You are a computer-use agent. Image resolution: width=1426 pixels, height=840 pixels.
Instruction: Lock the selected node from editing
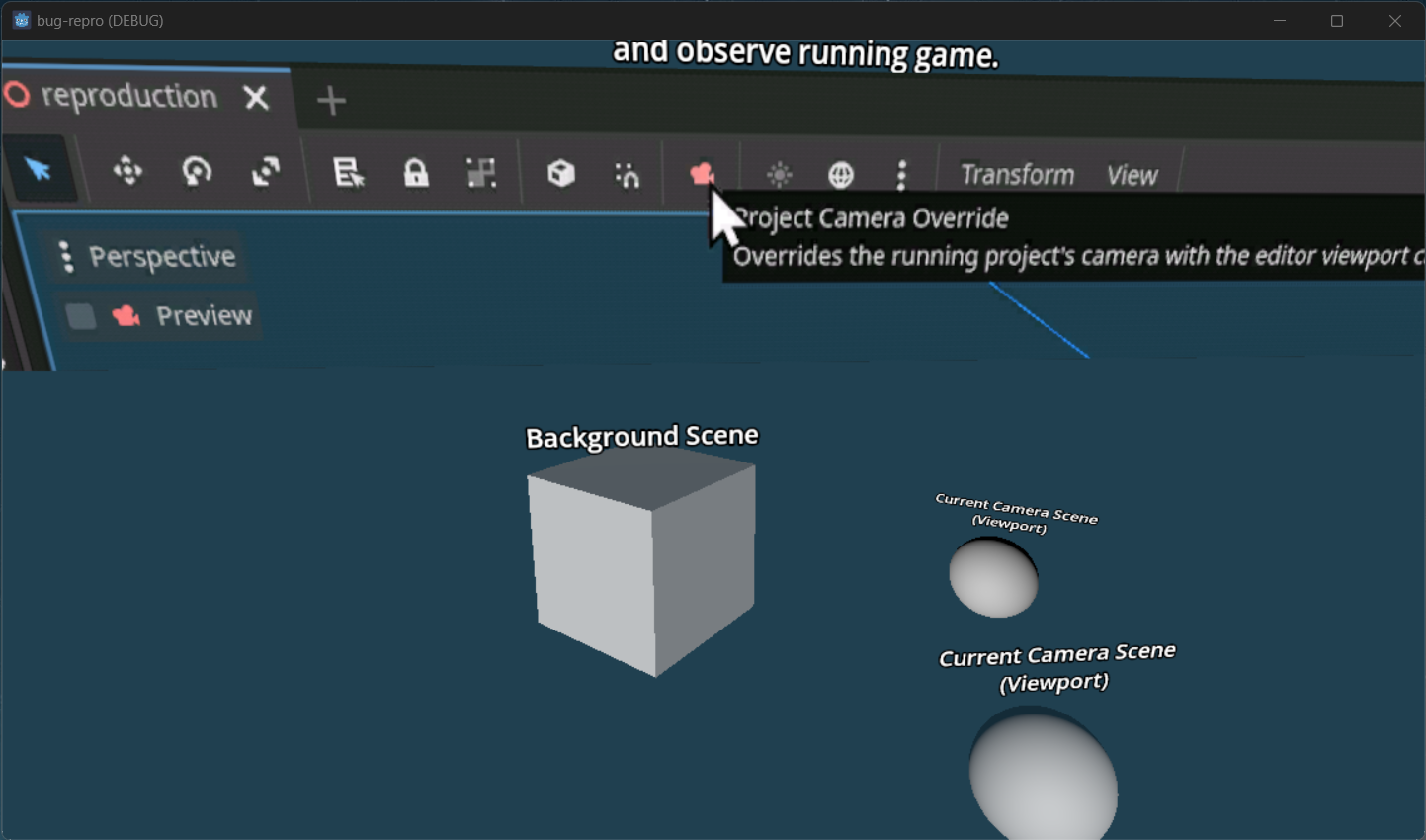click(x=415, y=173)
